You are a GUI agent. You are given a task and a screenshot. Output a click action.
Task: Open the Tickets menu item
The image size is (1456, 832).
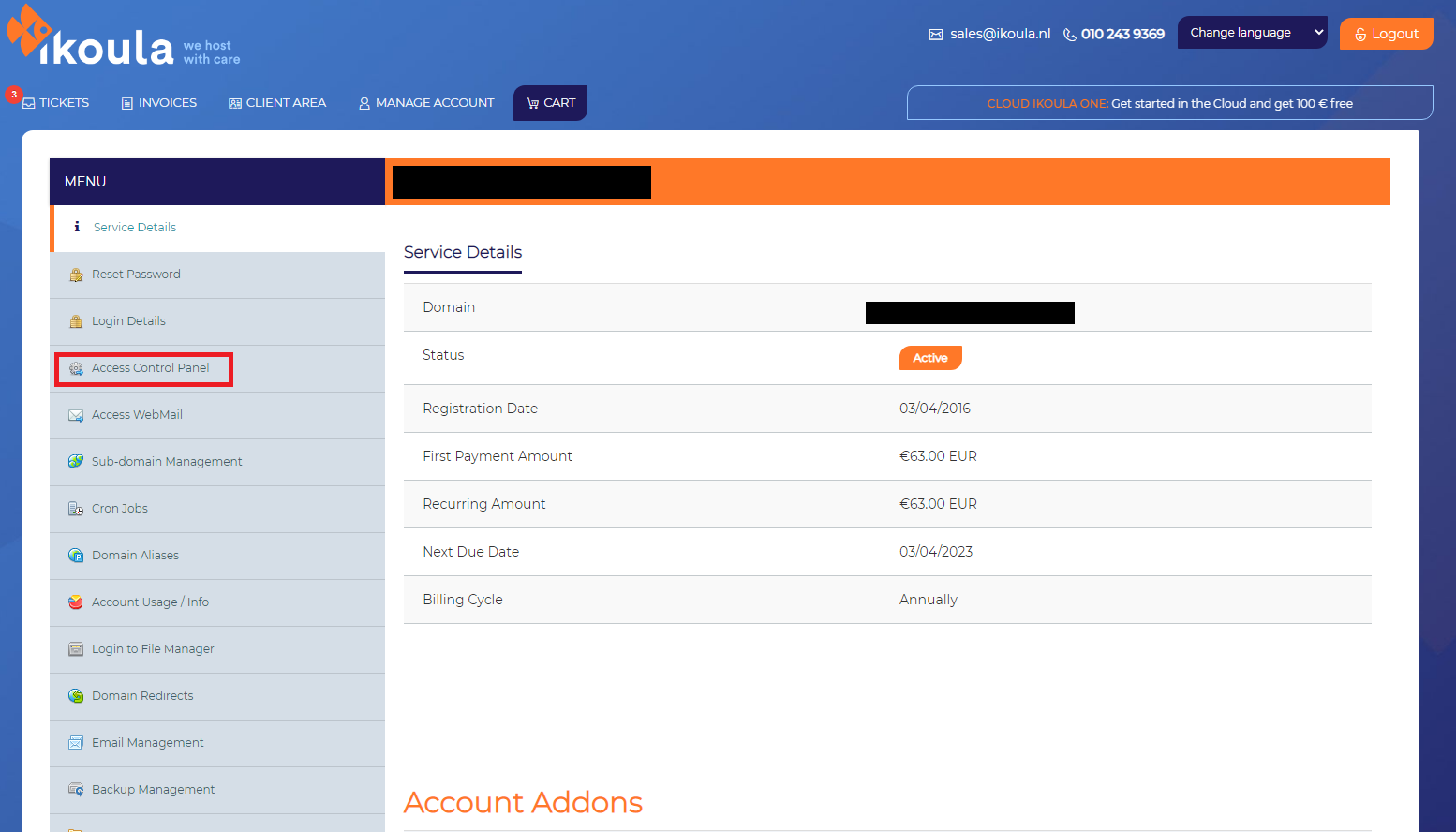pyautogui.click(x=56, y=103)
